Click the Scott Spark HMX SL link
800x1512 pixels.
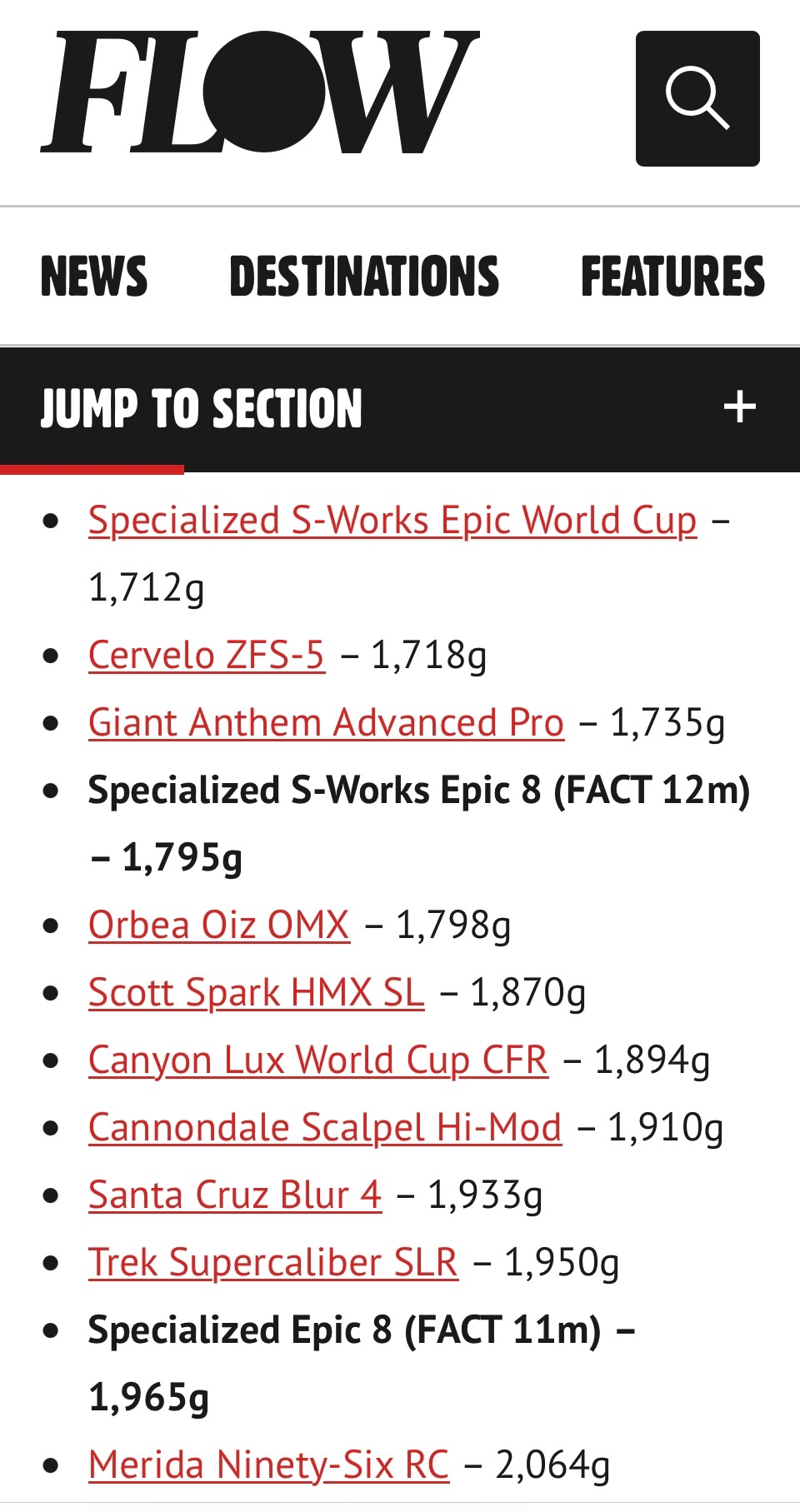pyautogui.click(x=257, y=993)
